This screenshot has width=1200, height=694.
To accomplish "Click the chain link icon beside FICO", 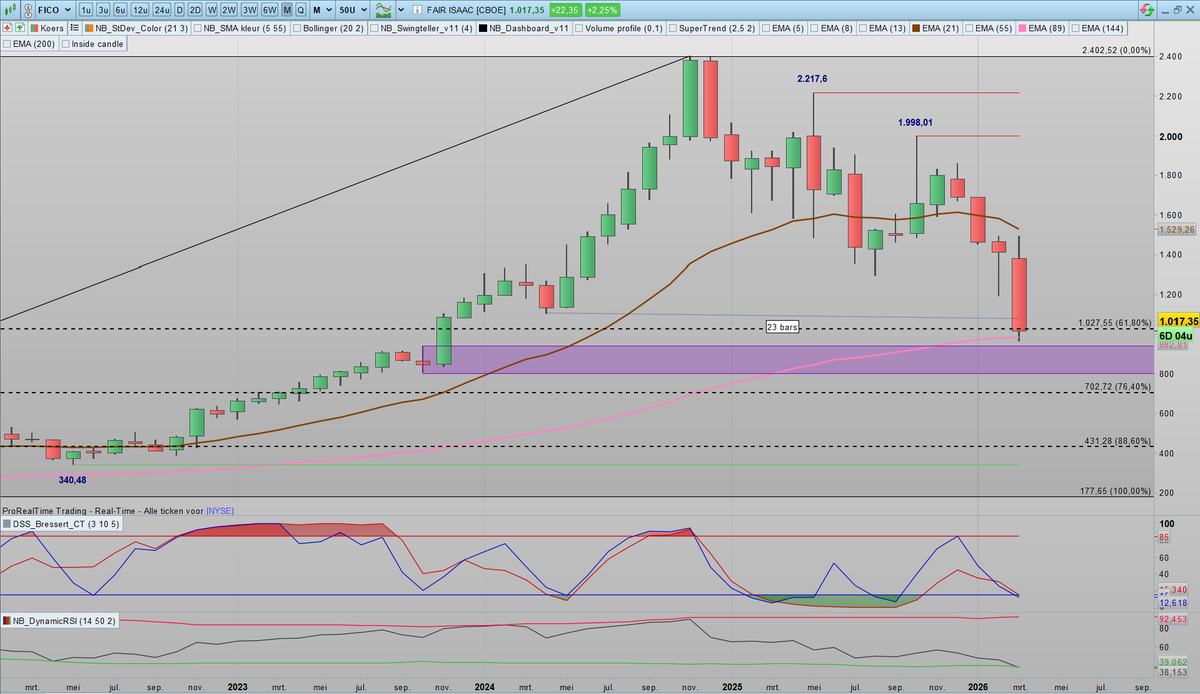I will click(28, 9).
